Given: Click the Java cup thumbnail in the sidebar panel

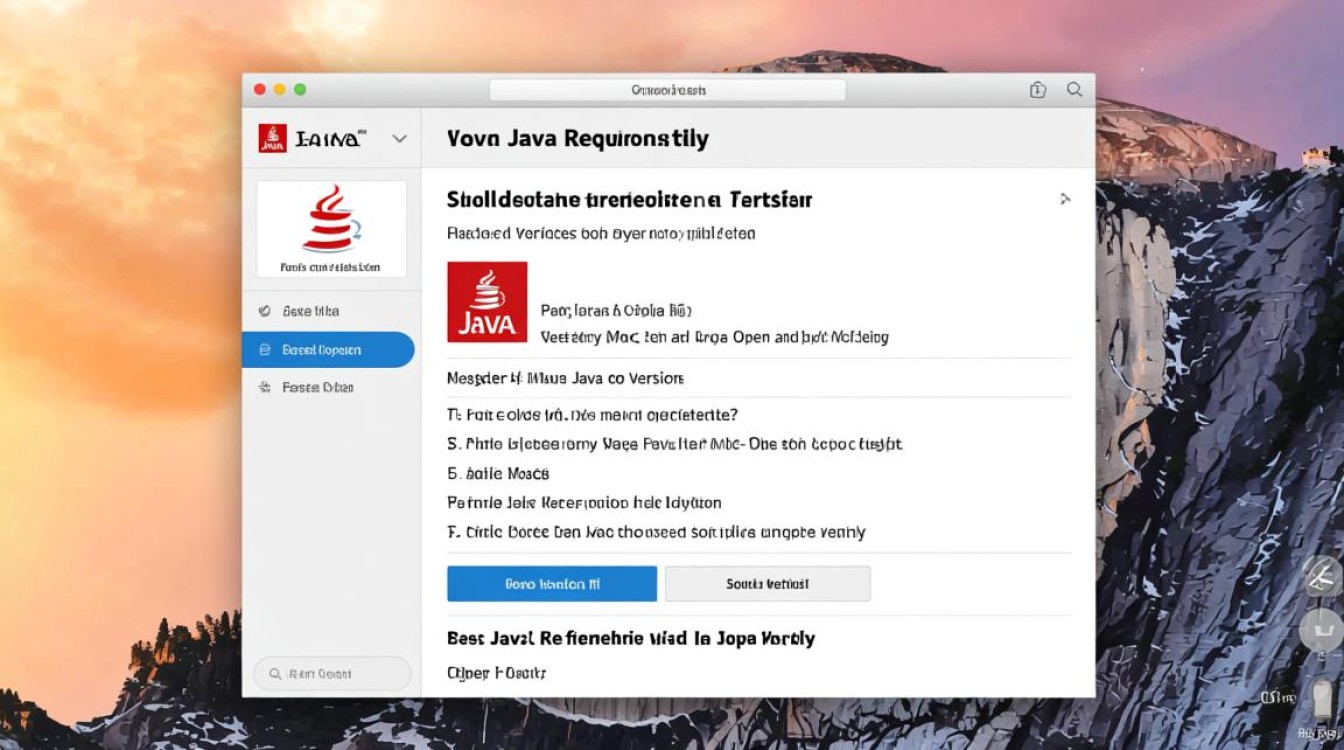Looking at the screenshot, I should (x=331, y=222).
